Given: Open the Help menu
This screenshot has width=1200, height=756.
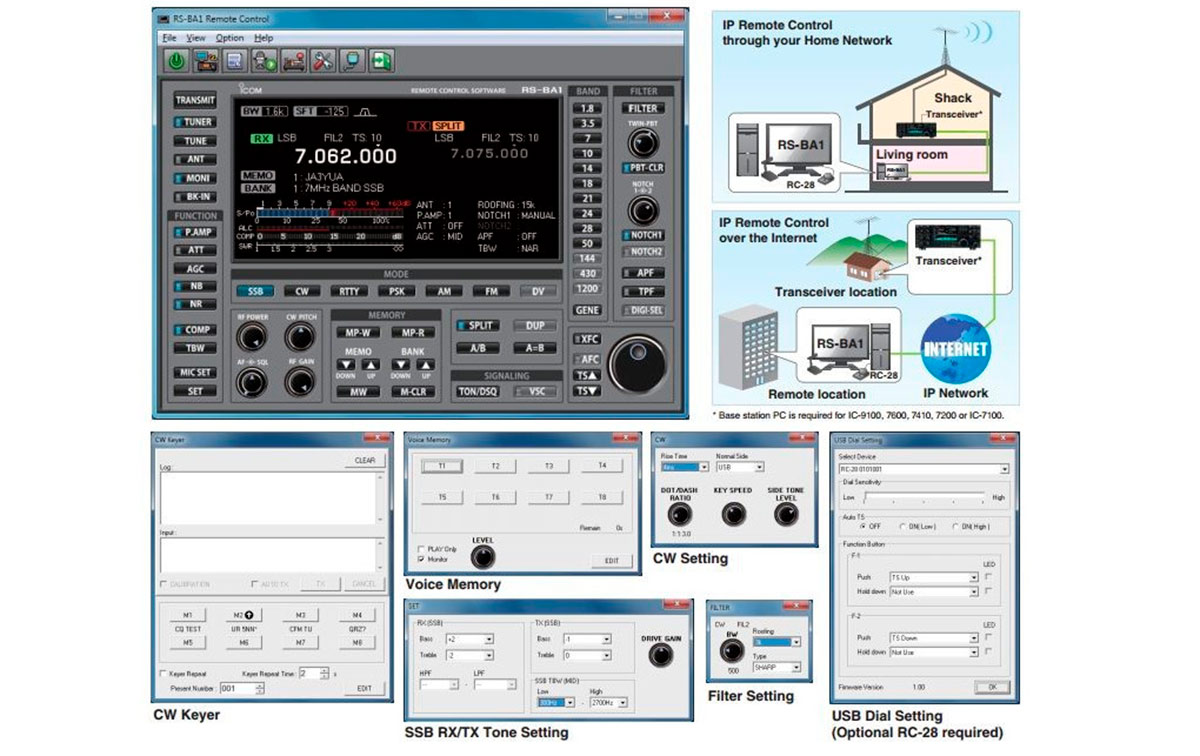Looking at the screenshot, I should coord(263,38).
